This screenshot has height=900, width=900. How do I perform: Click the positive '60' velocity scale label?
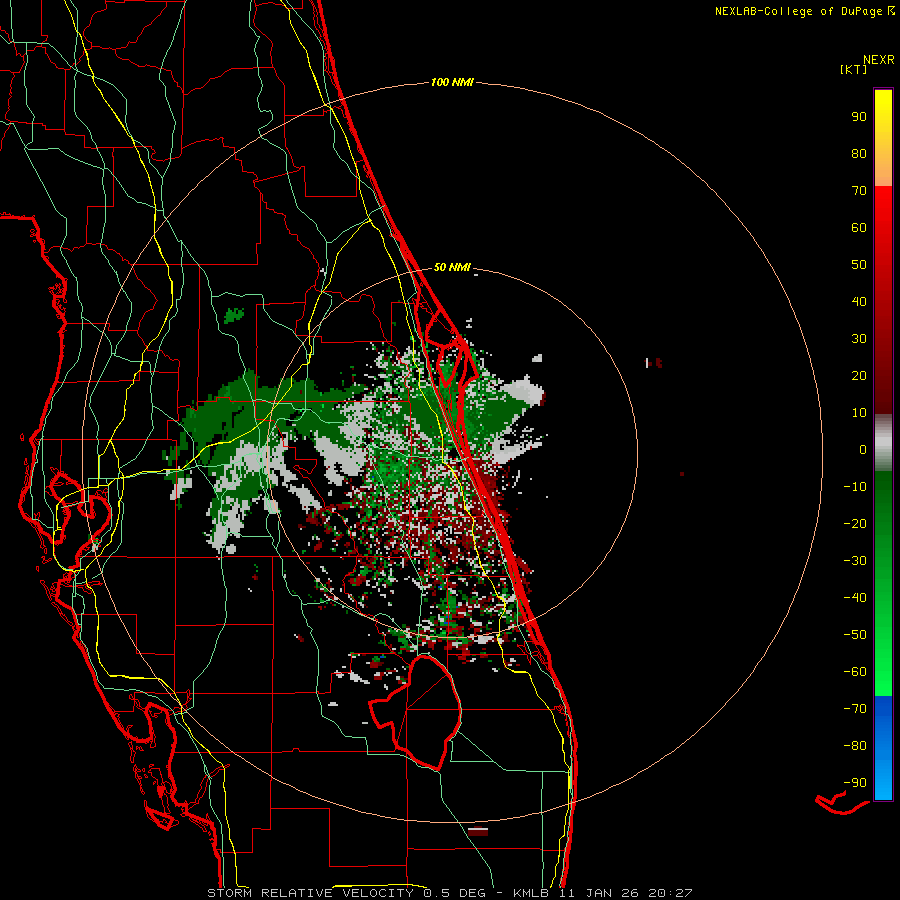pyautogui.click(x=859, y=228)
